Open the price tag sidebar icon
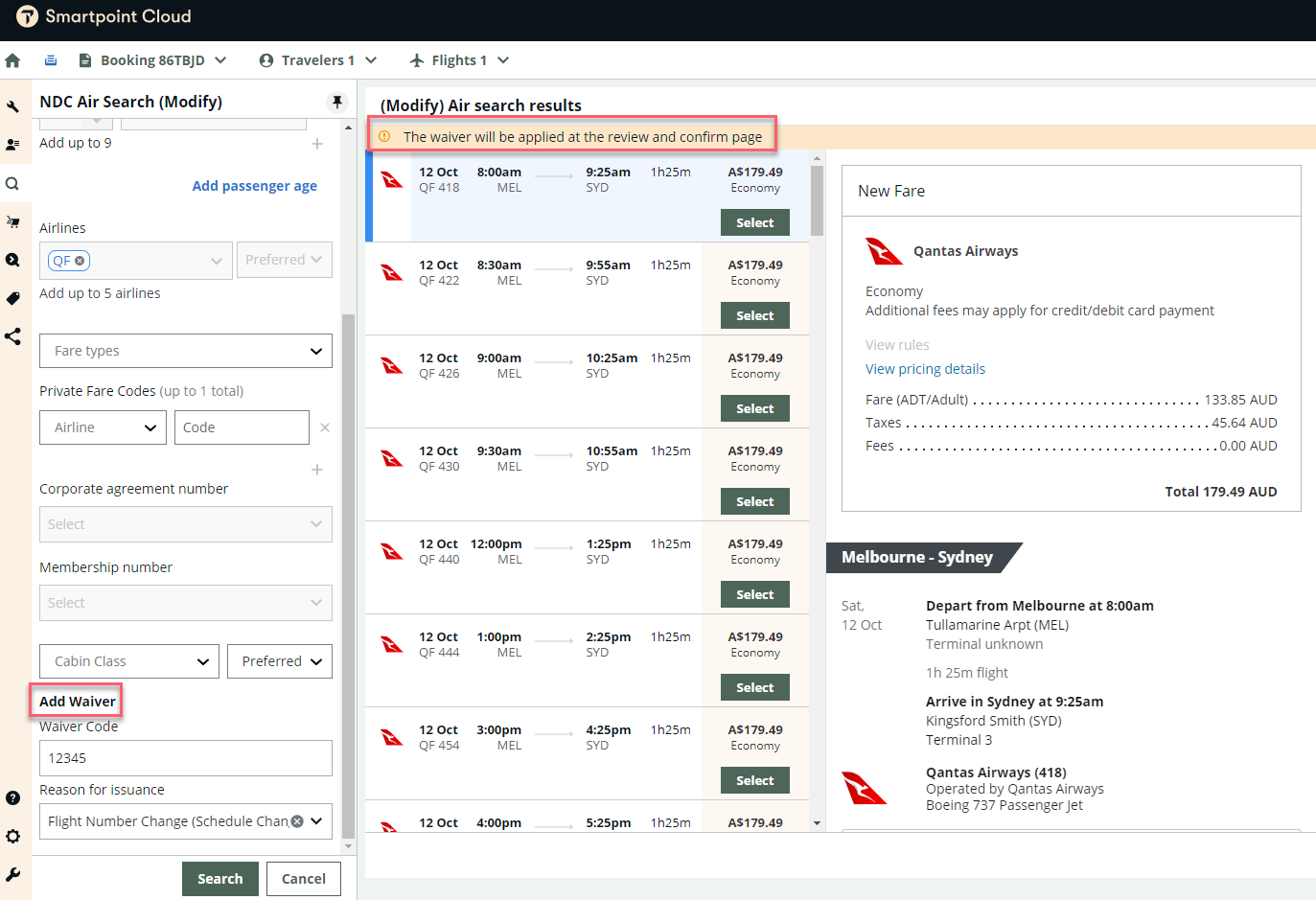The height and width of the screenshot is (900, 1316). click(x=12, y=298)
